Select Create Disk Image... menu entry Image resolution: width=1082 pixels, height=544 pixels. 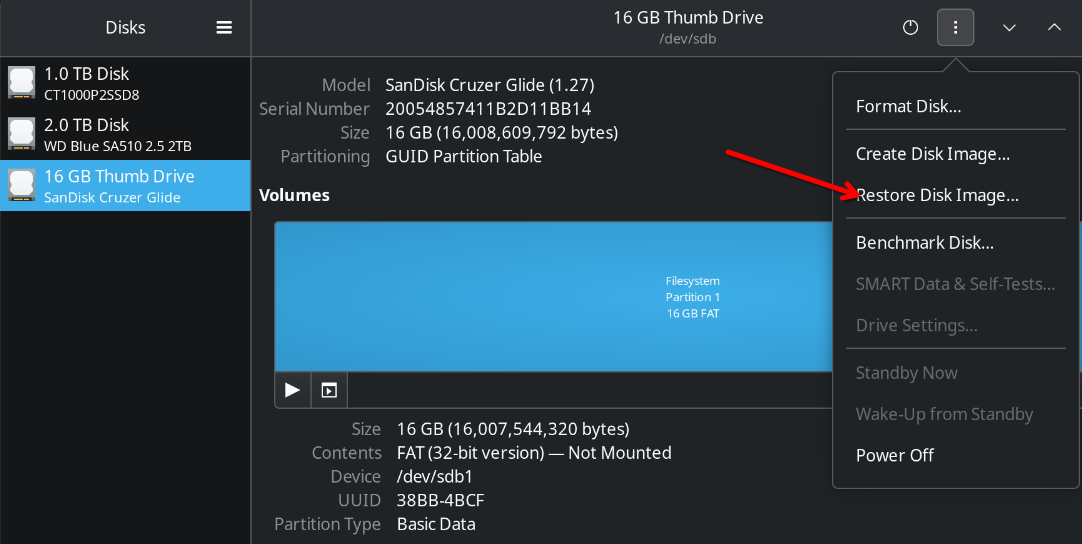point(932,154)
